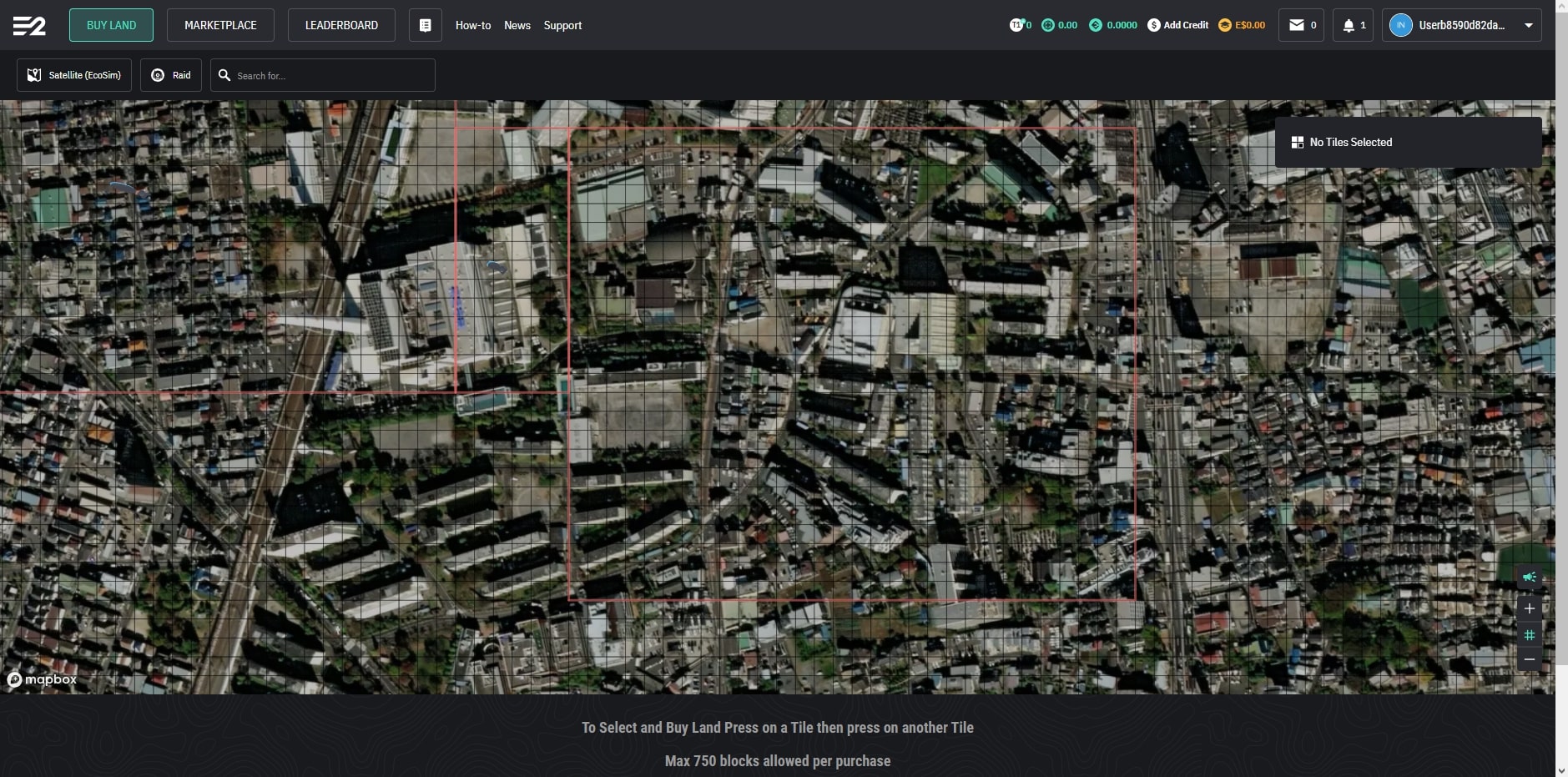Click the T1 tier balance icon
This screenshot has height=777, width=1568.
[1016, 25]
